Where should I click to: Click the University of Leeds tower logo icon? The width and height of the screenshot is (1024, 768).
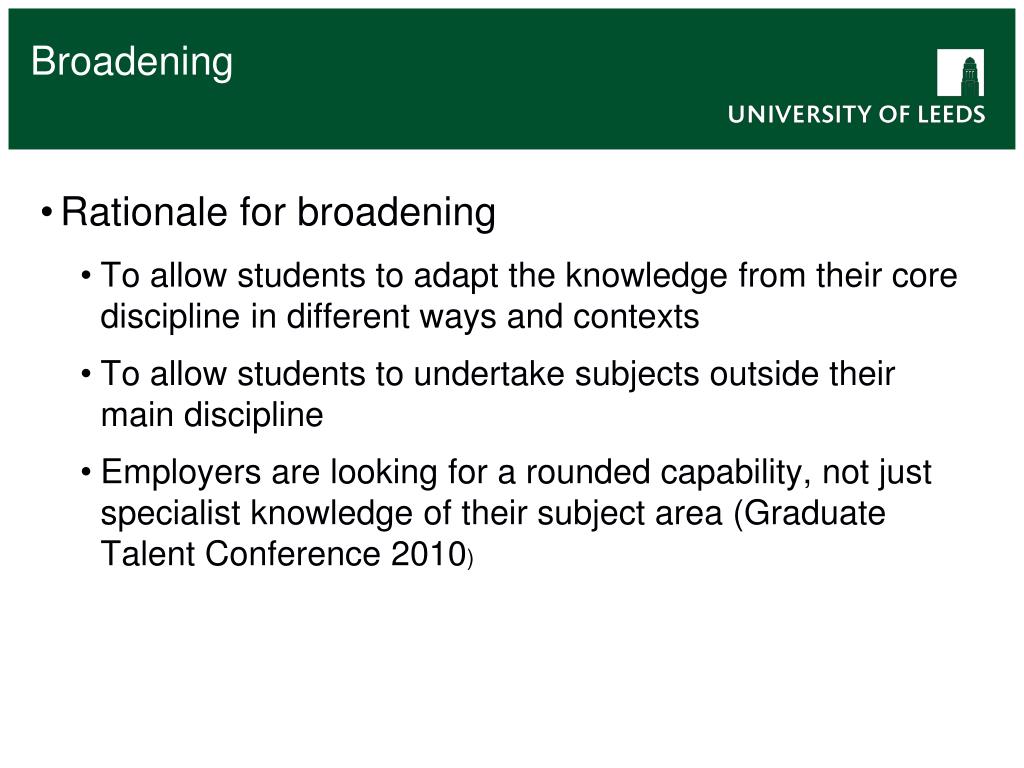pos(960,72)
